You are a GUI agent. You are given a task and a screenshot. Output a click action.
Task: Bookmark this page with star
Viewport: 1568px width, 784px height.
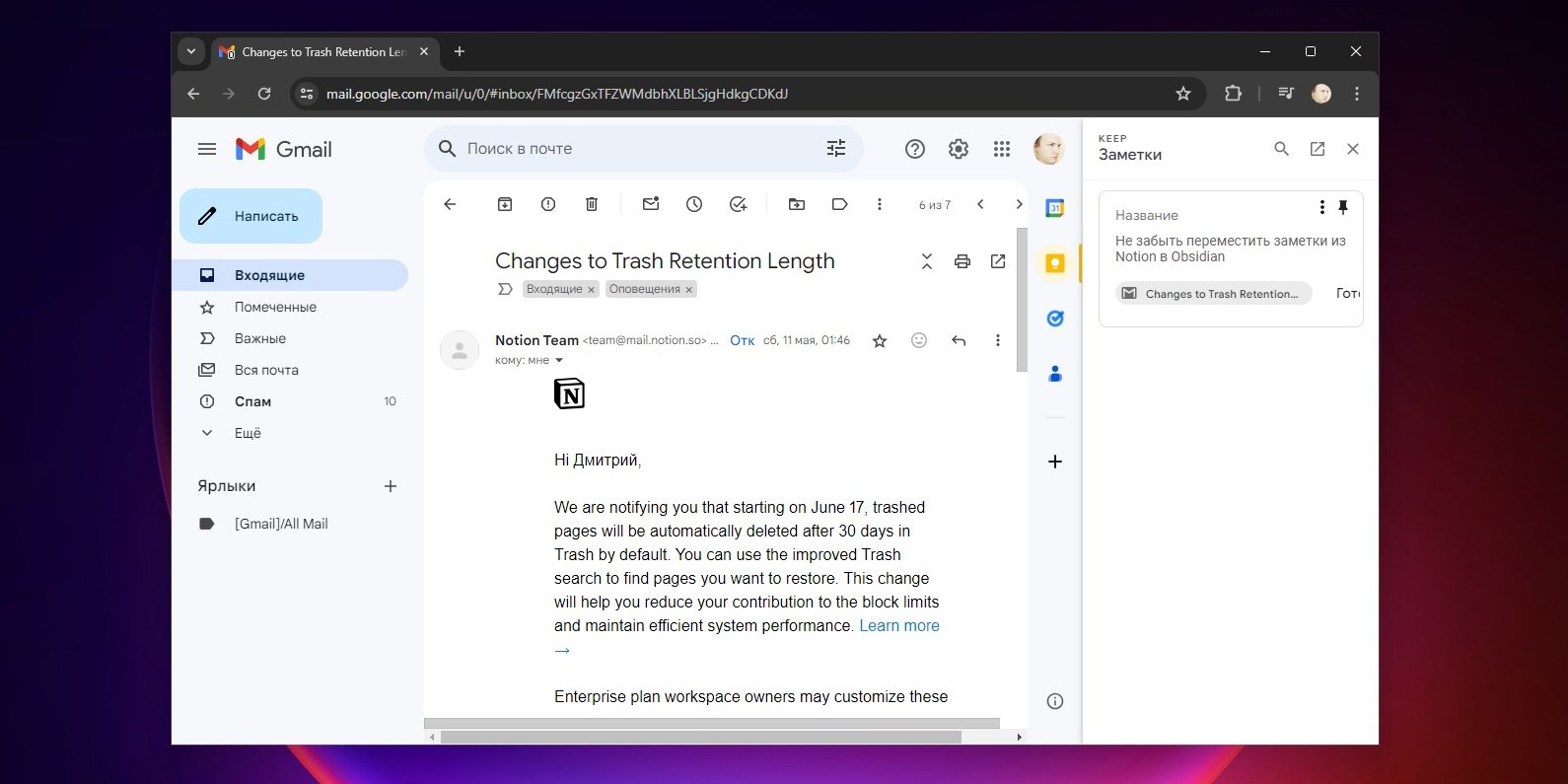1183,94
